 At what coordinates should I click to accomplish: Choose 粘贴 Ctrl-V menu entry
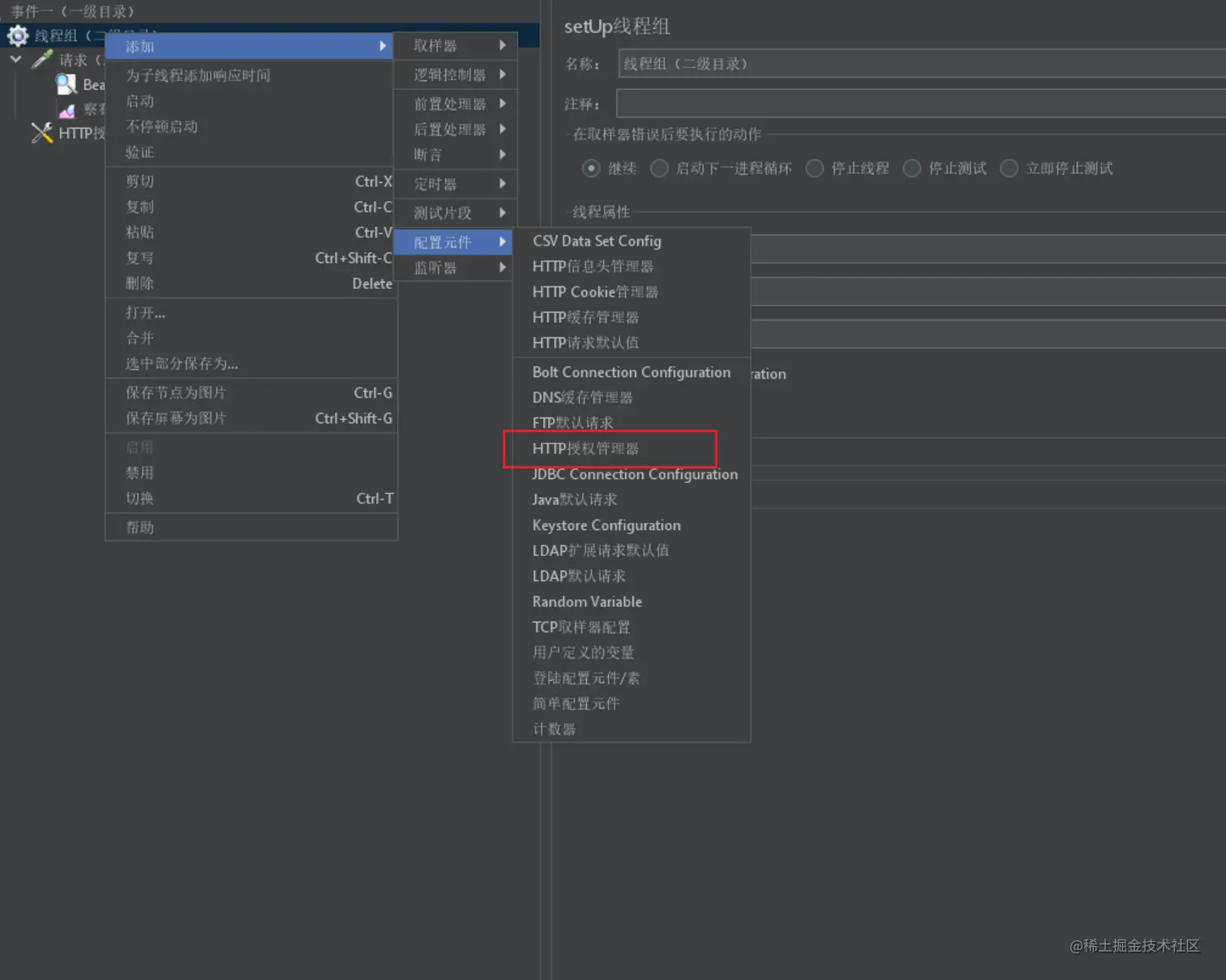251,233
